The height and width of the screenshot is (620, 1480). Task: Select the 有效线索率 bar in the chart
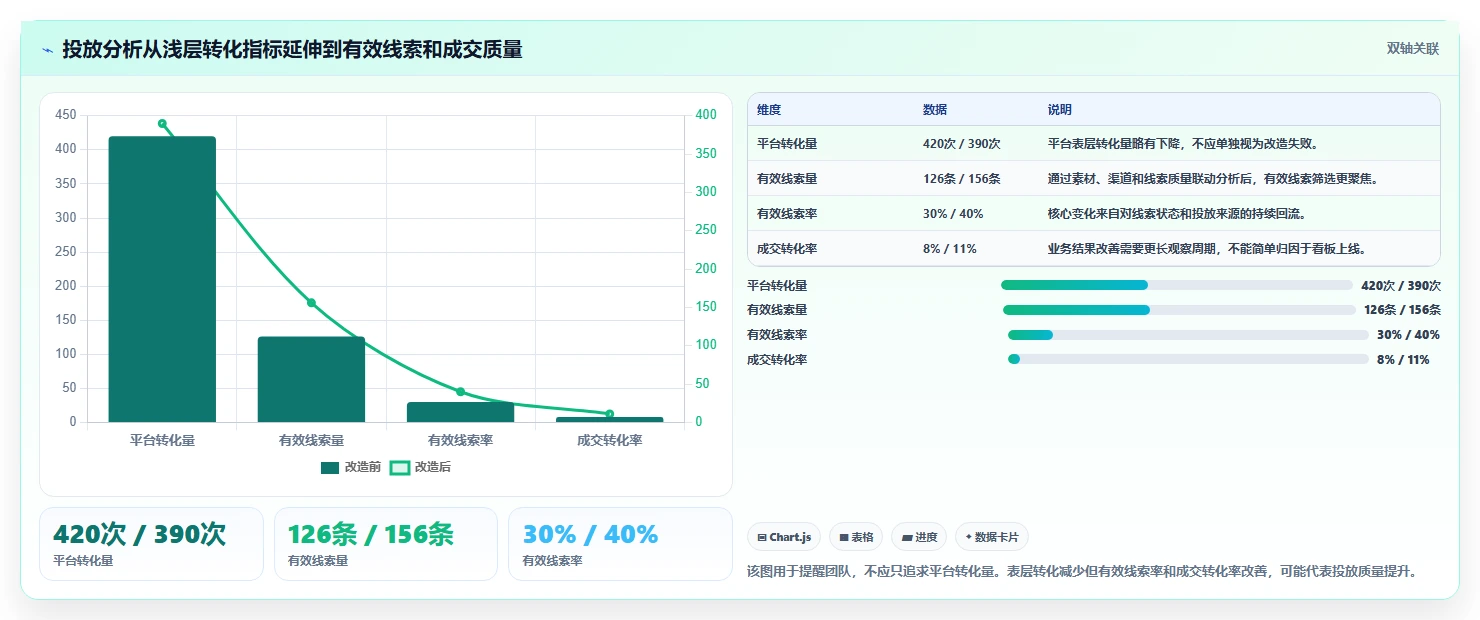(460, 412)
